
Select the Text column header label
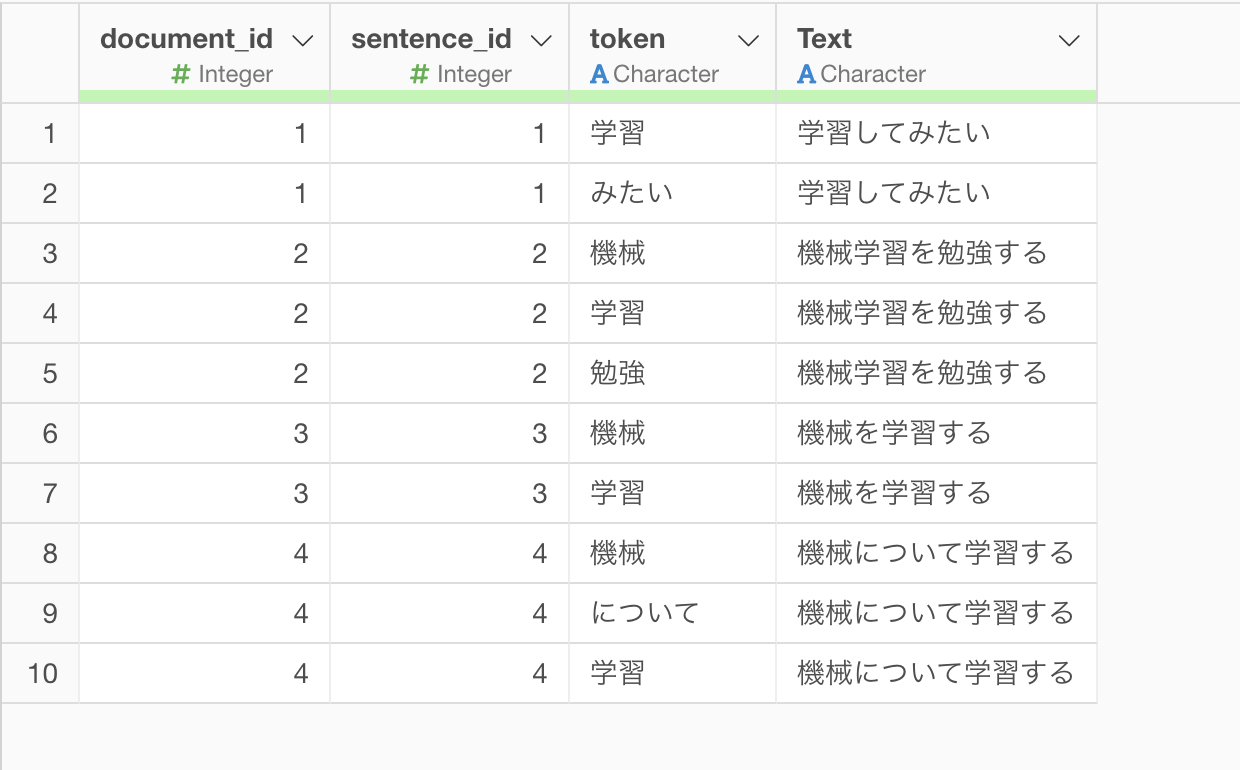pos(824,39)
